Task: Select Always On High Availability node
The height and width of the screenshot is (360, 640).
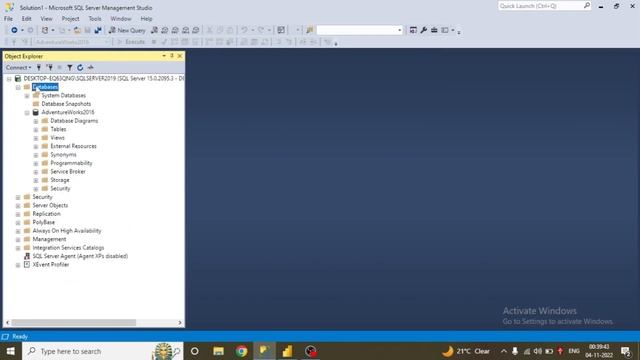Action: 67,231
